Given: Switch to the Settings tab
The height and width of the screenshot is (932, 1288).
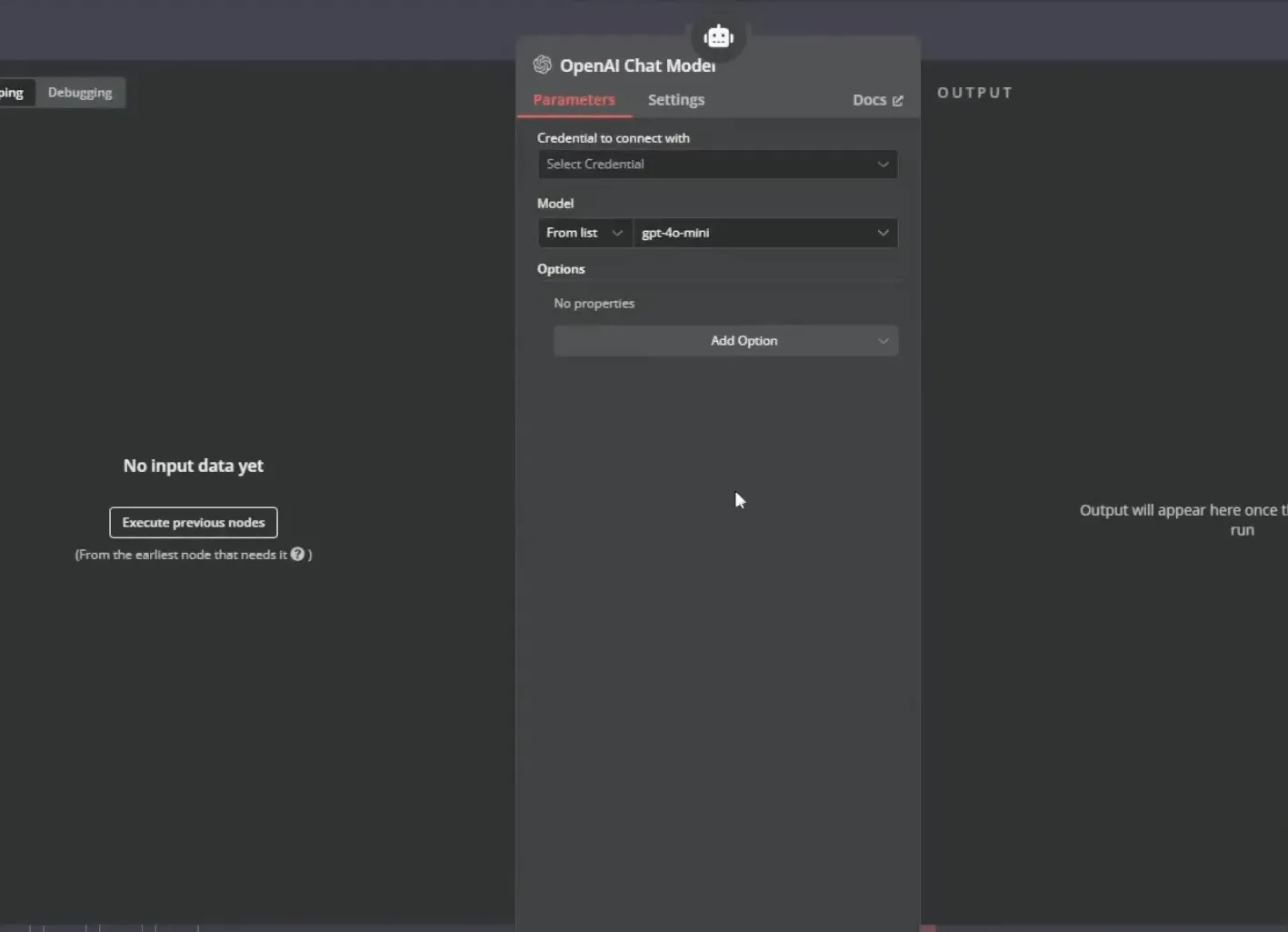Looking at the screenshot, I should [x=676, y=100].
